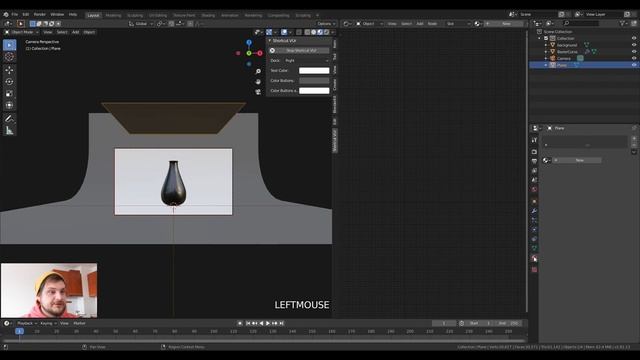Open the timeline Marker menu

coord(80,323)
